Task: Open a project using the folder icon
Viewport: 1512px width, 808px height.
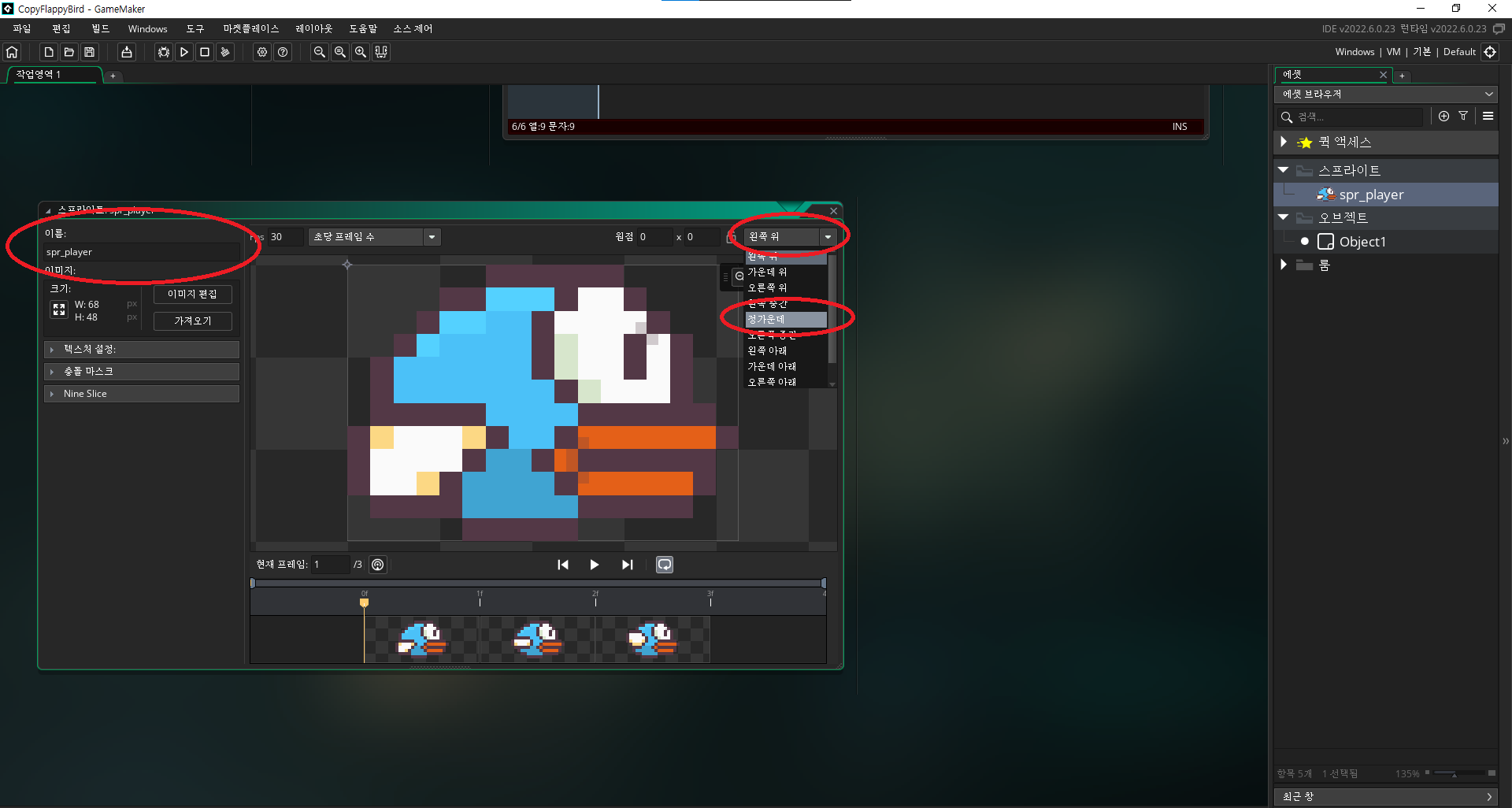Action: [69, 52]
